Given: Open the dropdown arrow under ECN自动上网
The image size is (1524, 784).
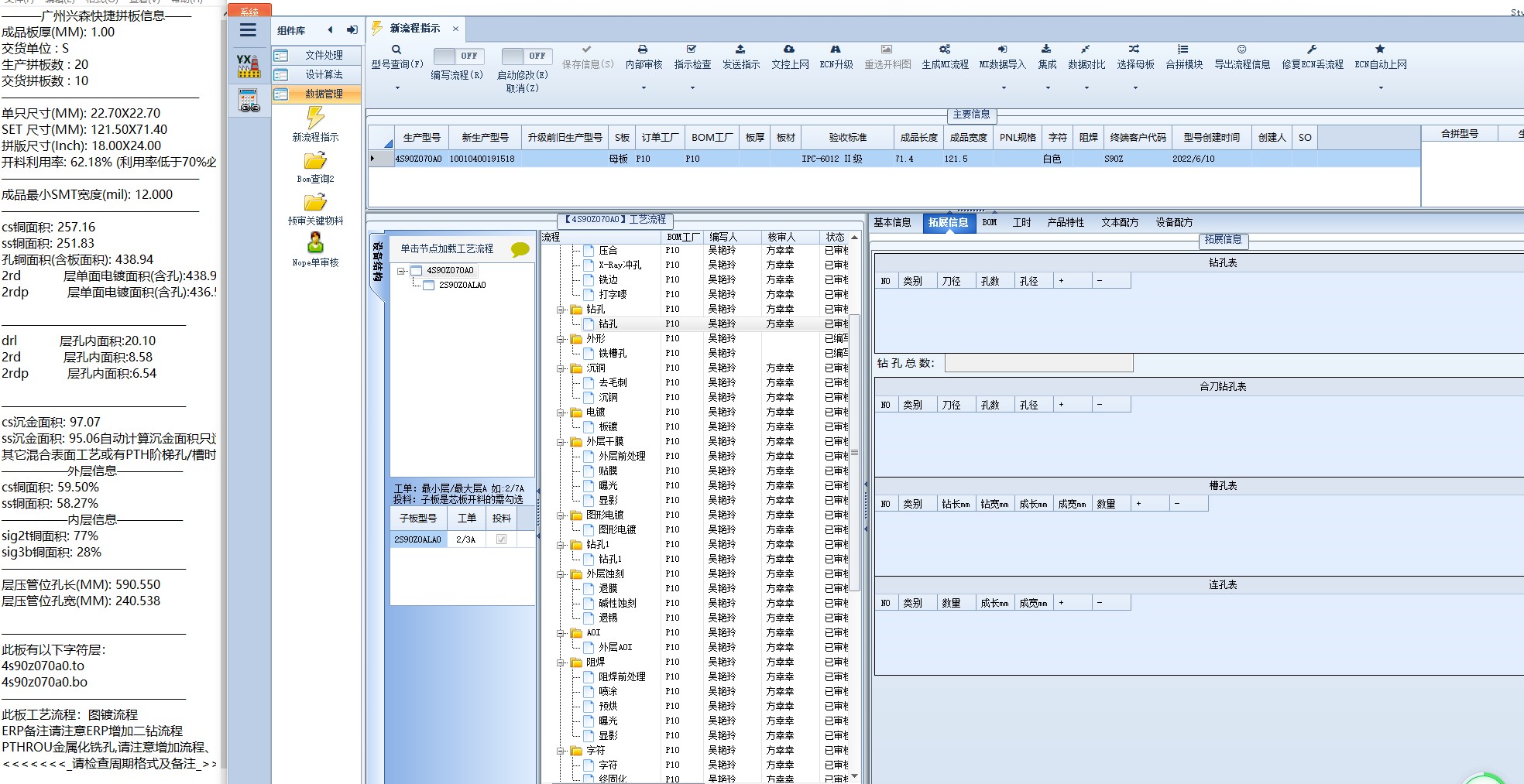Looking at the screenshot, I should point(1381,88).
